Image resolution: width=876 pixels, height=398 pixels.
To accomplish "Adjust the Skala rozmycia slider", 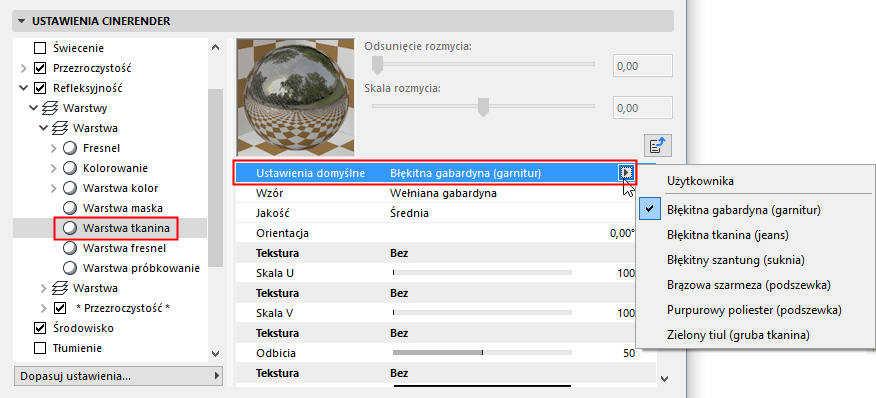I will click(484, 107).
